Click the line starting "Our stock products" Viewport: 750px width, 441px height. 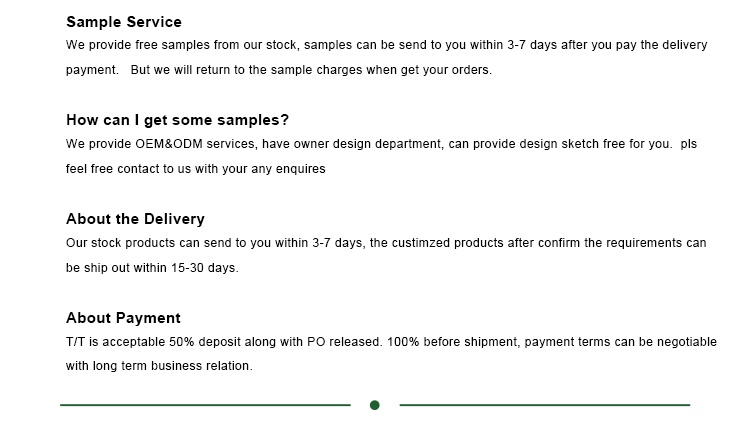[x=386, y=243]
